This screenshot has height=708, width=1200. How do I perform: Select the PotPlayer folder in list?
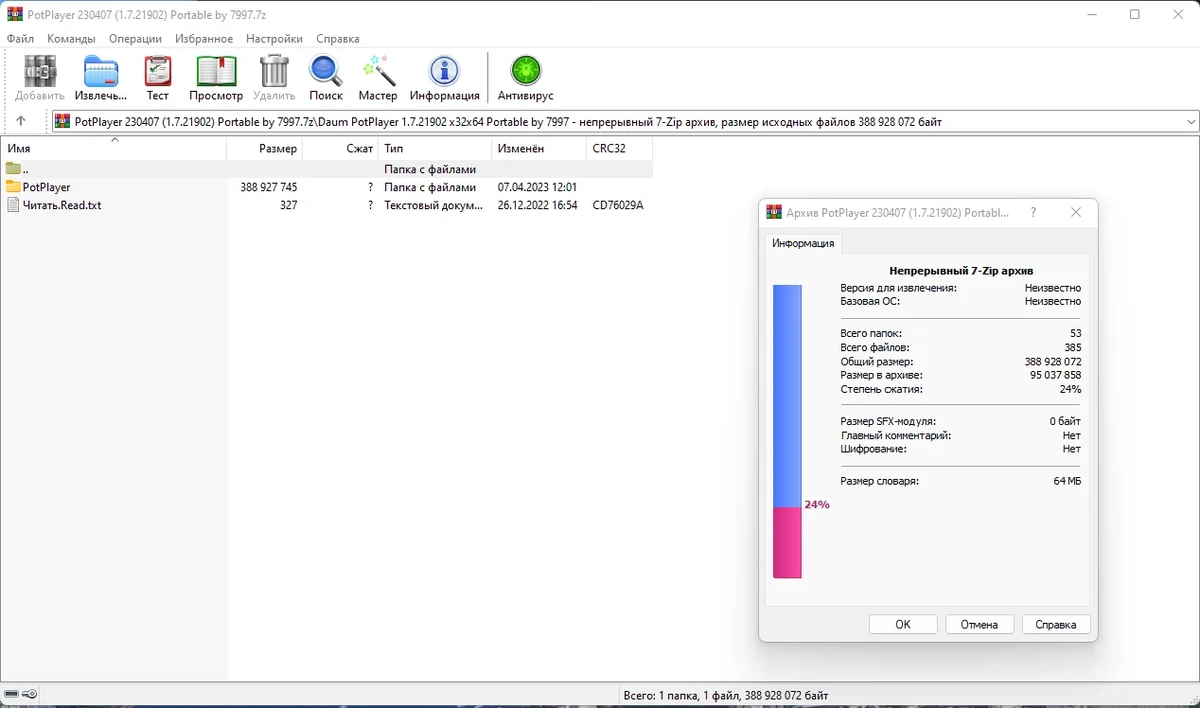coord(47,187)
